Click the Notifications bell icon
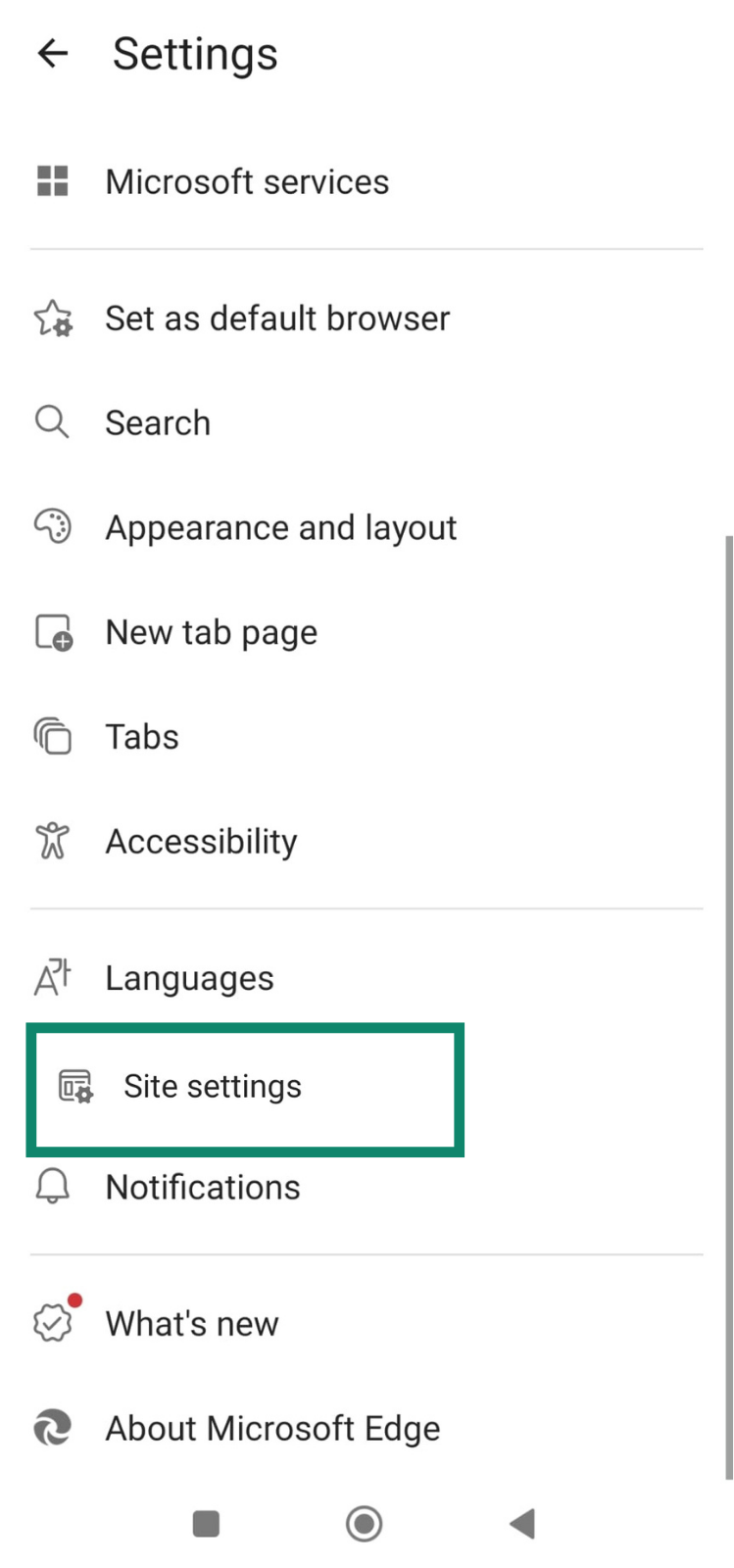The image size is (734, 1568). pyautogui.click(x=52, y=1186)
